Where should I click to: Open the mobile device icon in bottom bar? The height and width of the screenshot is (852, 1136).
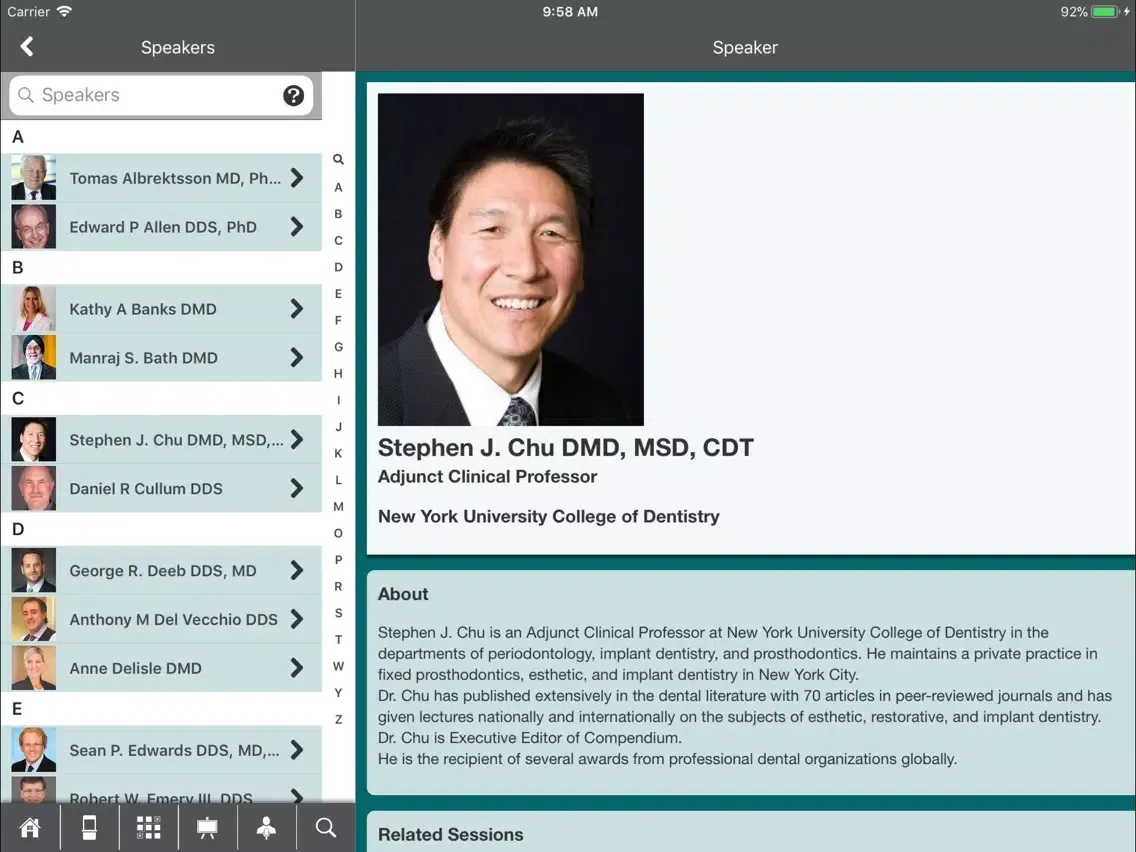[89, 827]
